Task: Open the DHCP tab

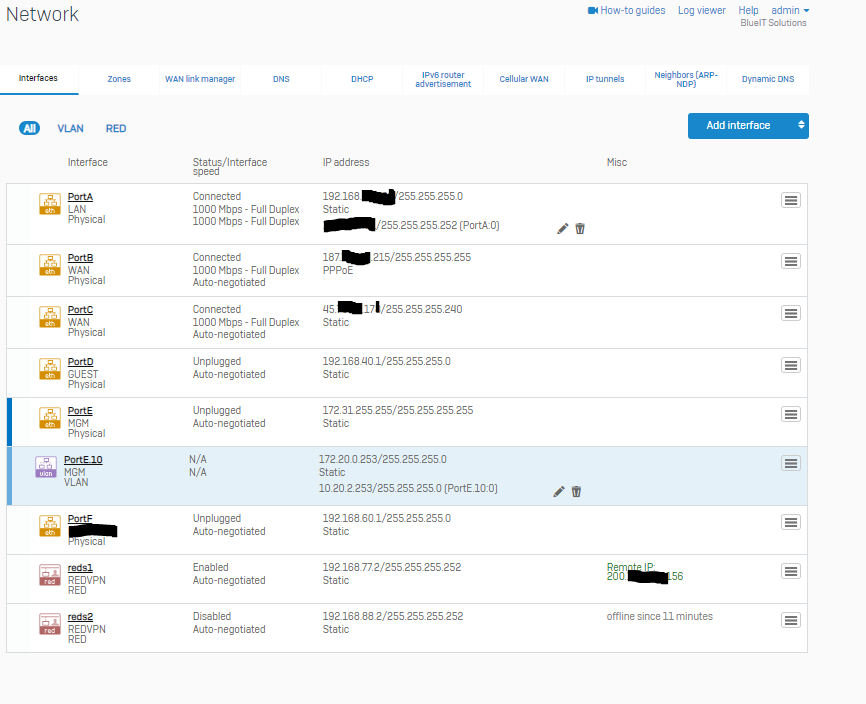Action: pyautogui.click(x=362, y=79)
